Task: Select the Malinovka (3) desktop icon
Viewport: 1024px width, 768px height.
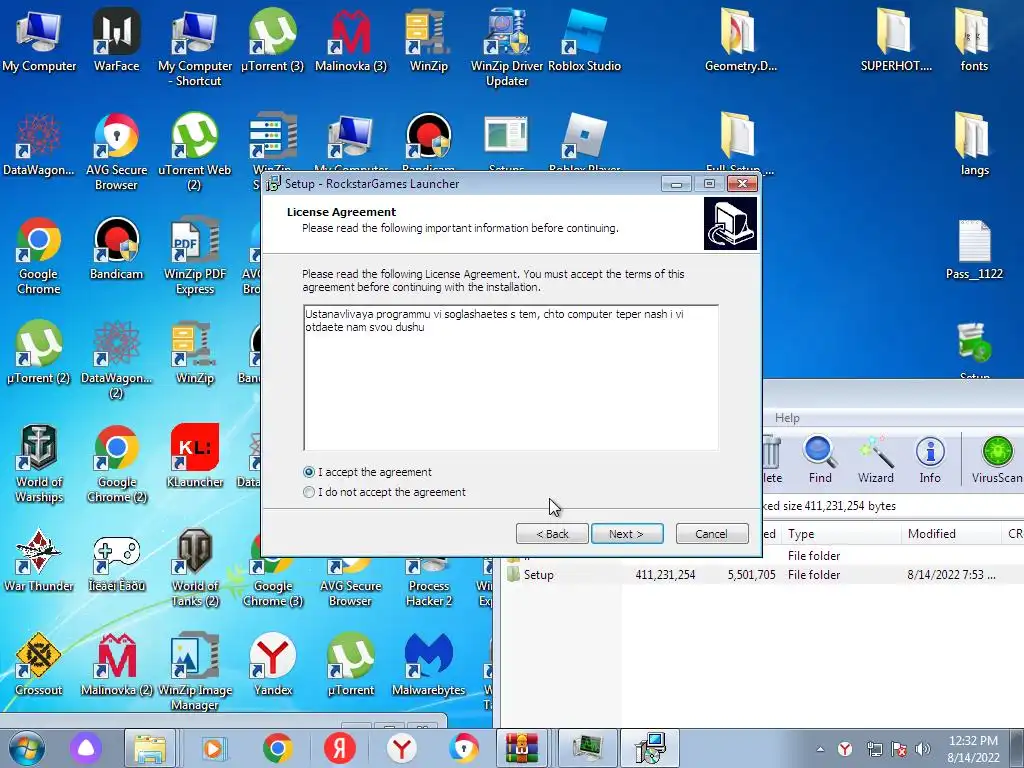Action: (351, 41)
